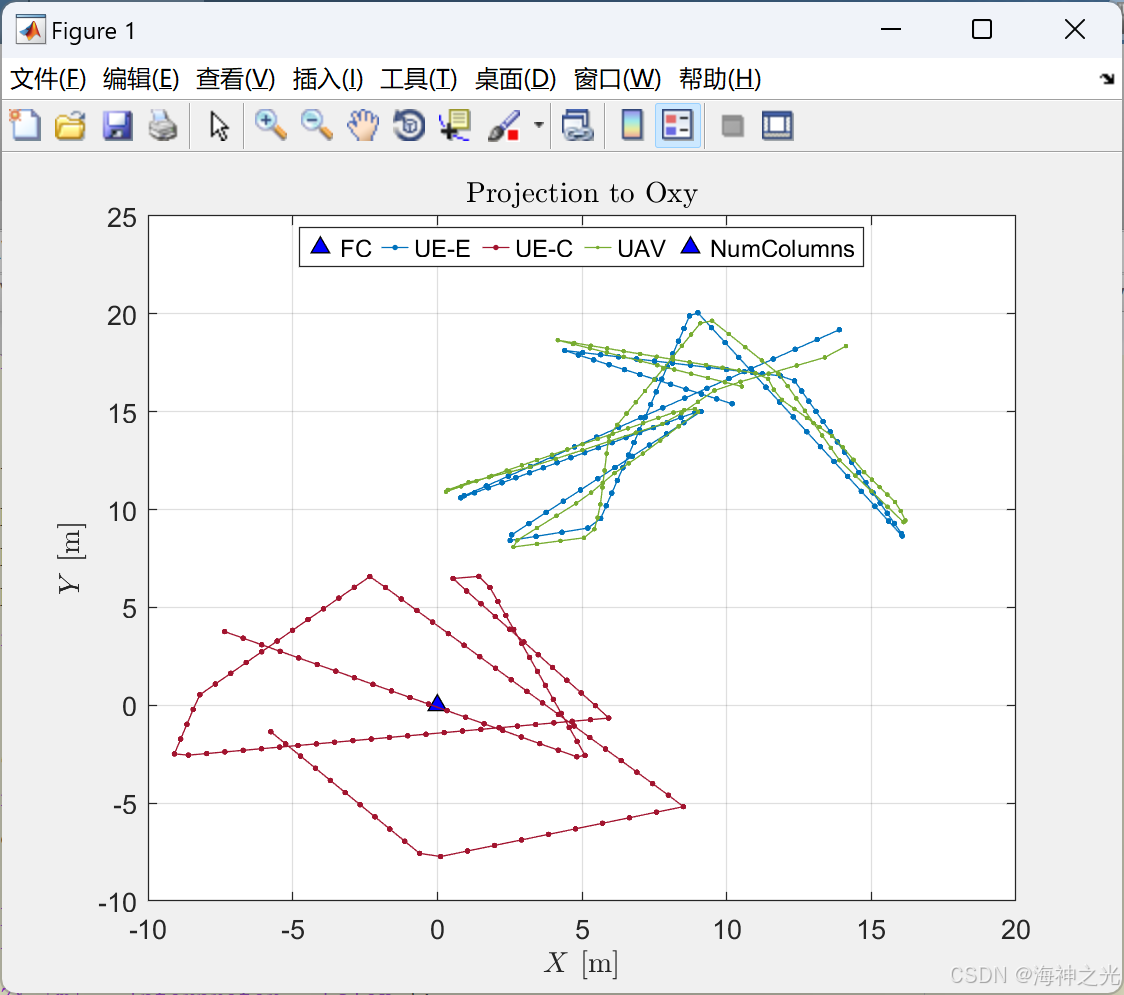Screen dimensions: 1124x995
Task: Click the Hide Plot Tools icon
Action: (x=732, y=126)
